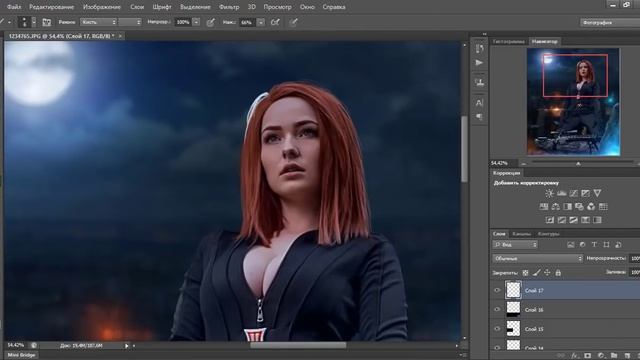This screenshot has height=360, width=640.
Task: Add an Invert adjustment layer
Action: pos(550,220)
